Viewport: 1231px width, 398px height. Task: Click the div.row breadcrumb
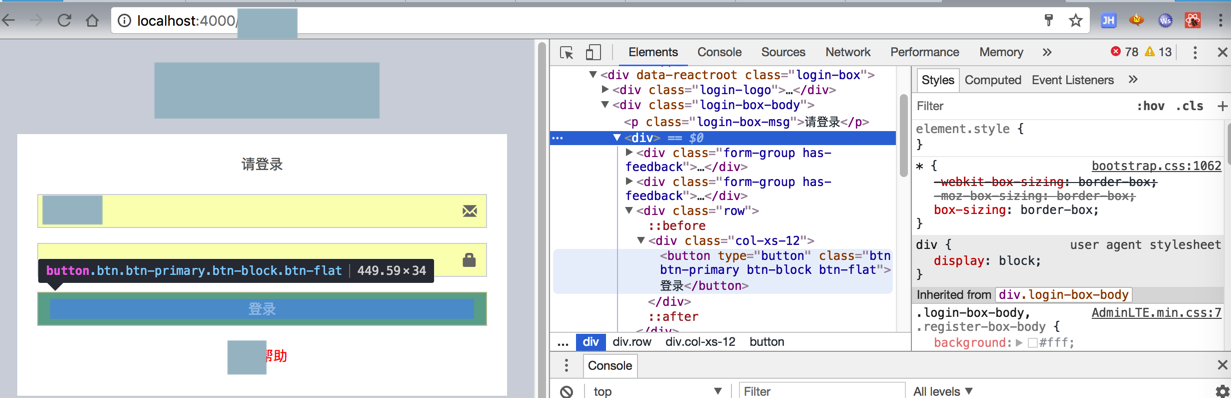click(x=632, y=342)
